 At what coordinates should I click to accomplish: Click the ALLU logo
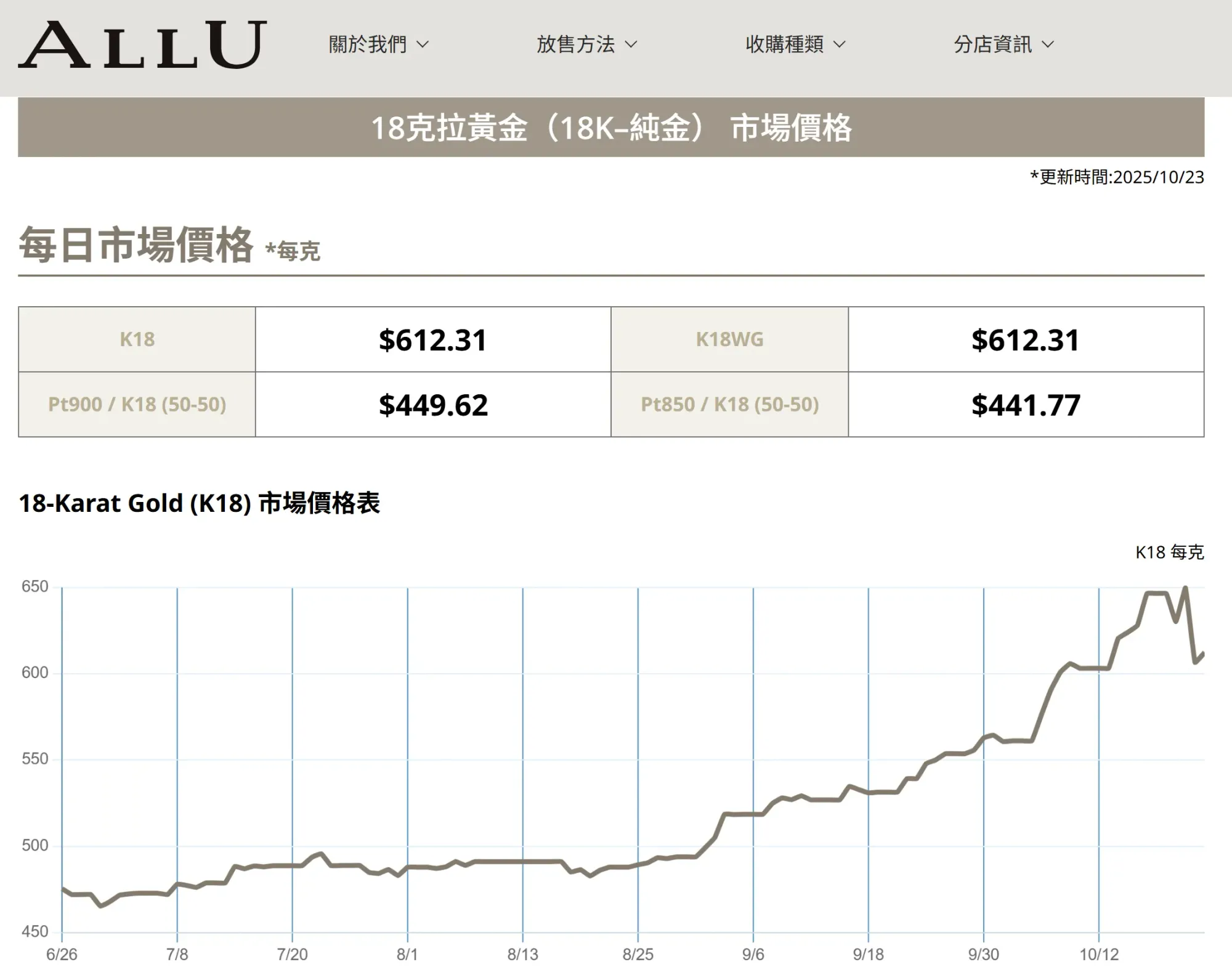(142, 44)
